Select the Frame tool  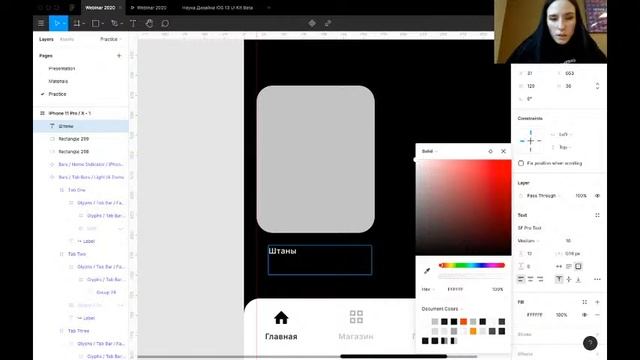[76, 23]
